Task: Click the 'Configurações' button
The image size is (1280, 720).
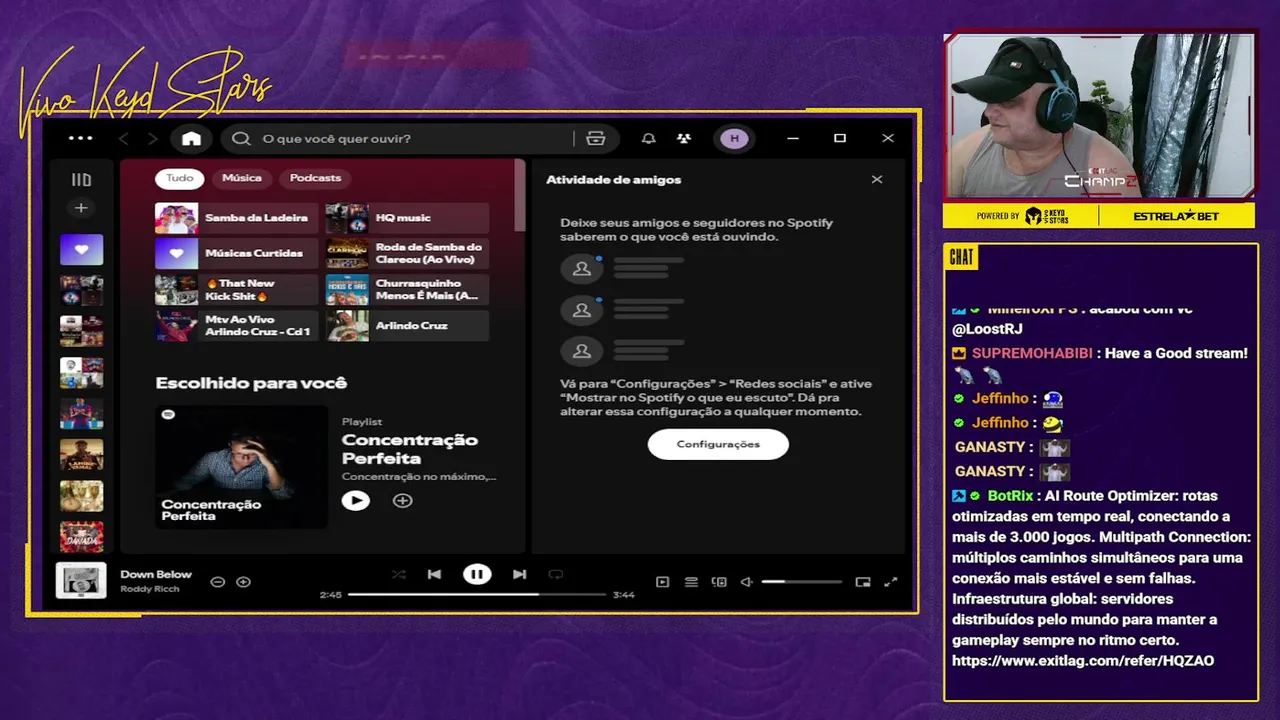Action: [x=718, y=444]
